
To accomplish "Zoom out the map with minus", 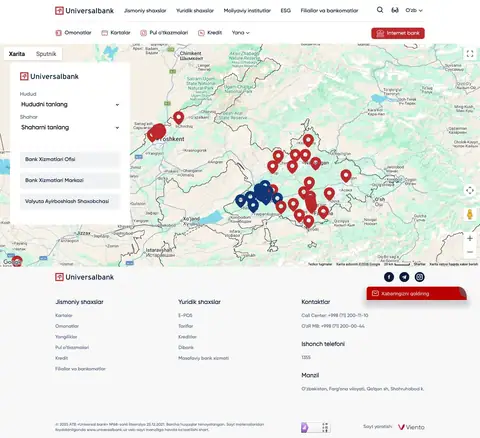I will click(x=470, y=252).
